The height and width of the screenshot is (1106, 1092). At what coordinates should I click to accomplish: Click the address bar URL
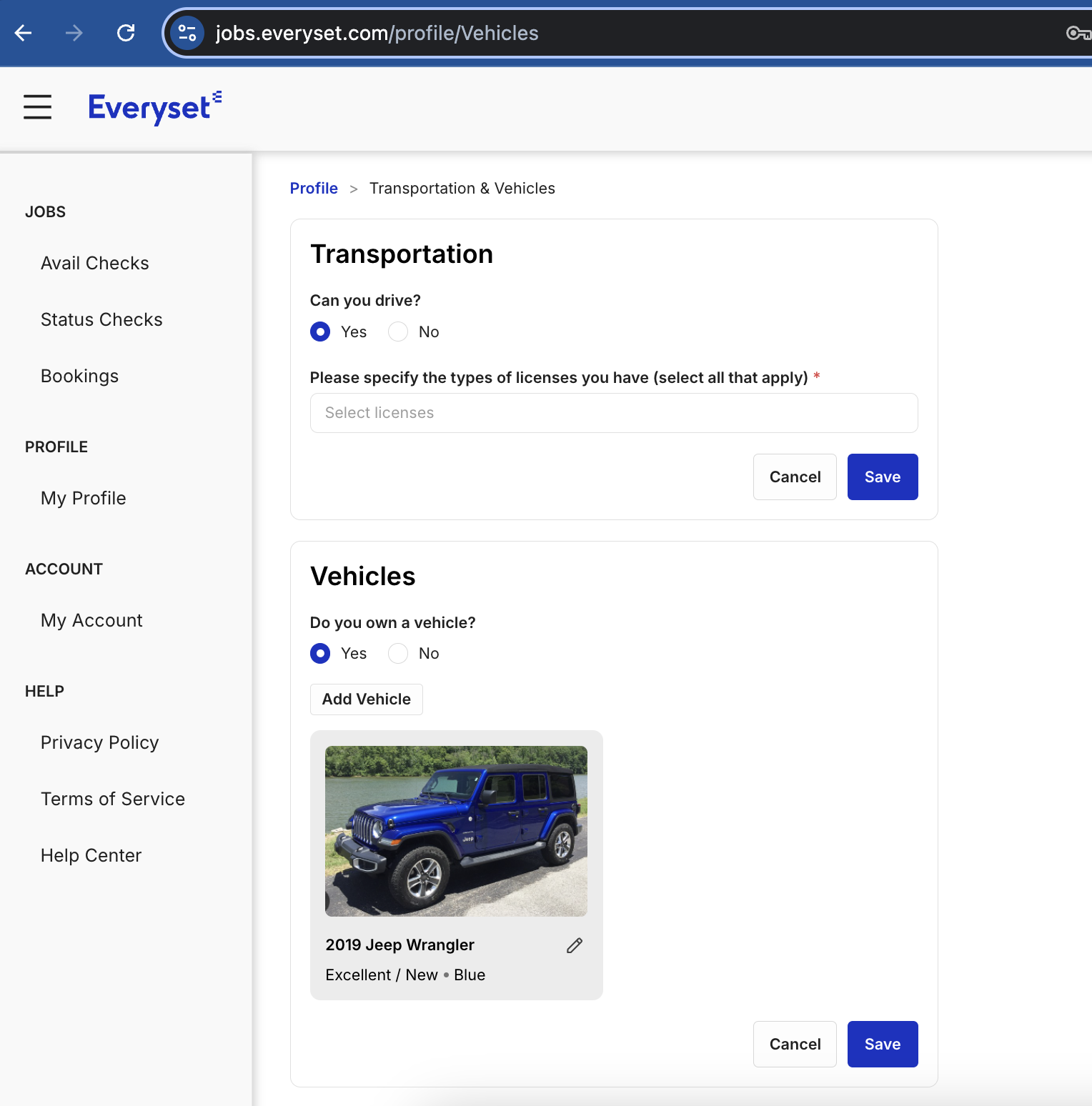(x=377, y=34)
